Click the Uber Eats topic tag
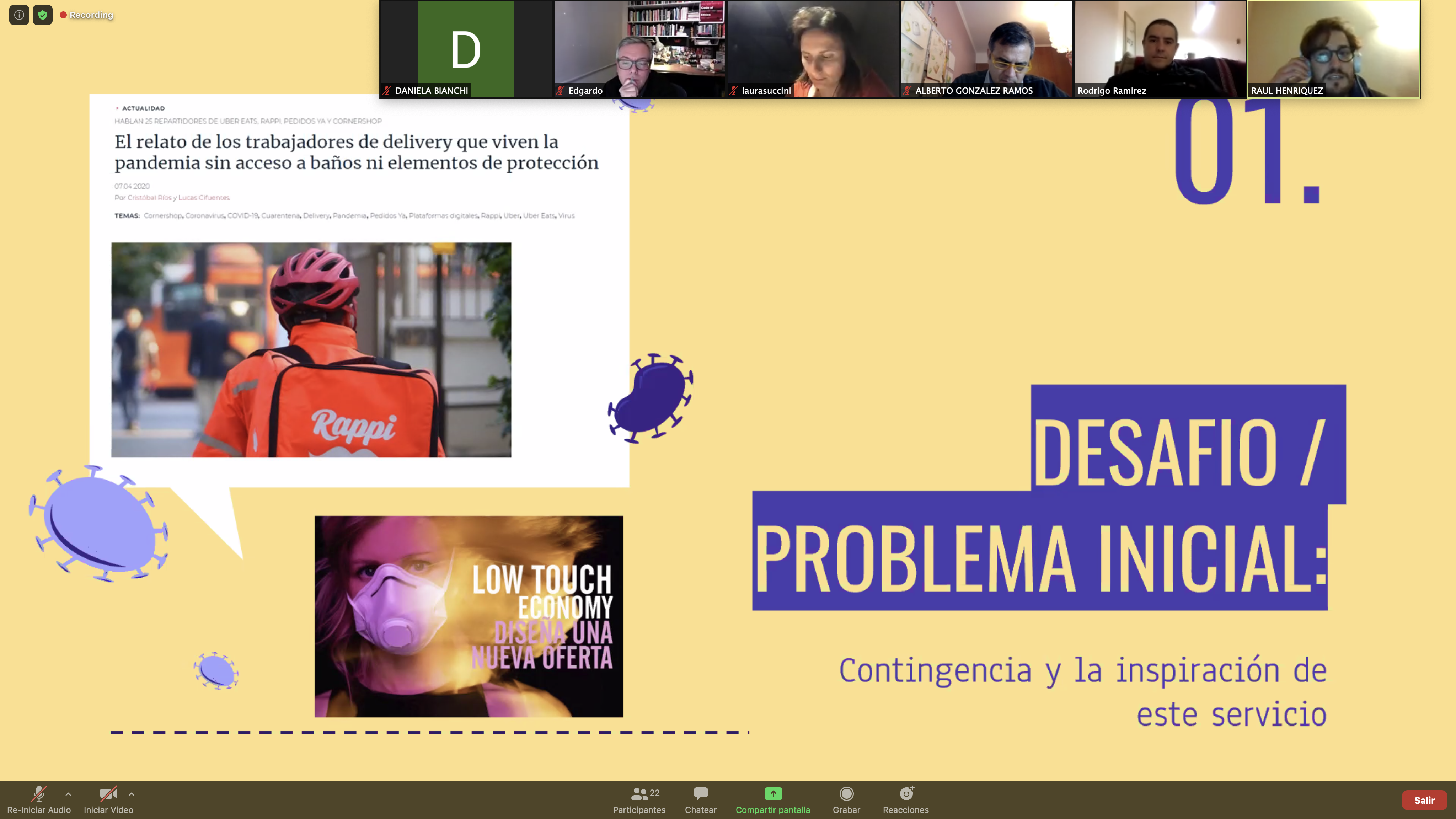The width and height of the screenshot is (1456, 819). [x=539, y=215]
